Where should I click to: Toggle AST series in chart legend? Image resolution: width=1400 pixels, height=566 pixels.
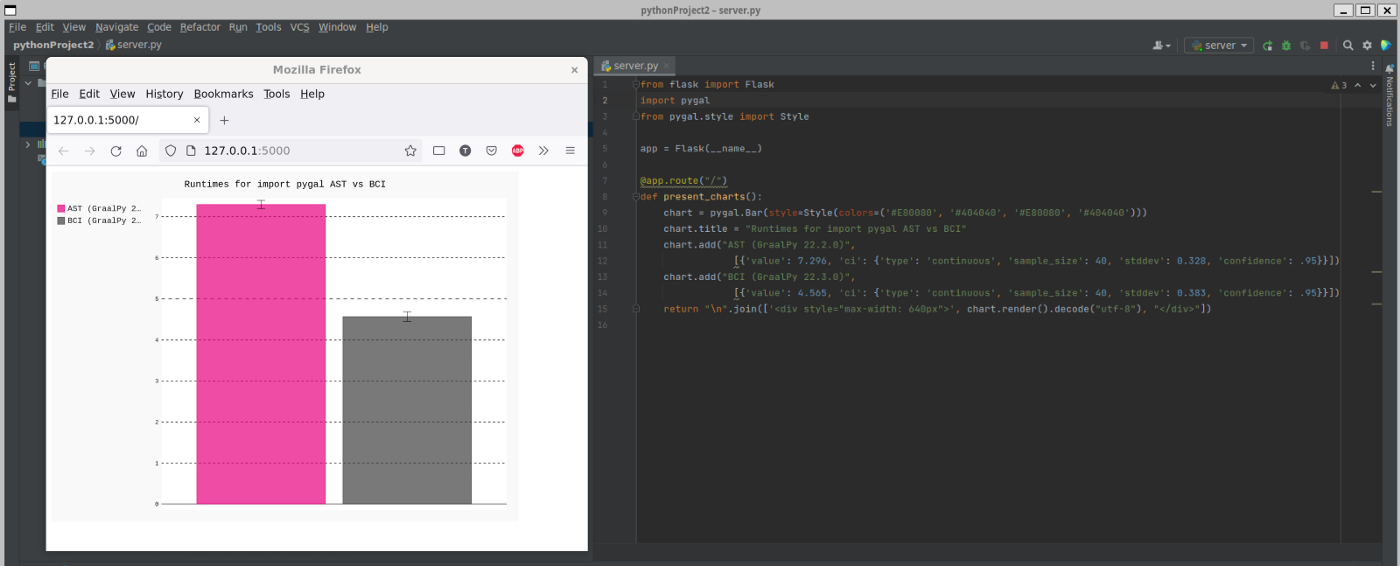click(99, 208)
